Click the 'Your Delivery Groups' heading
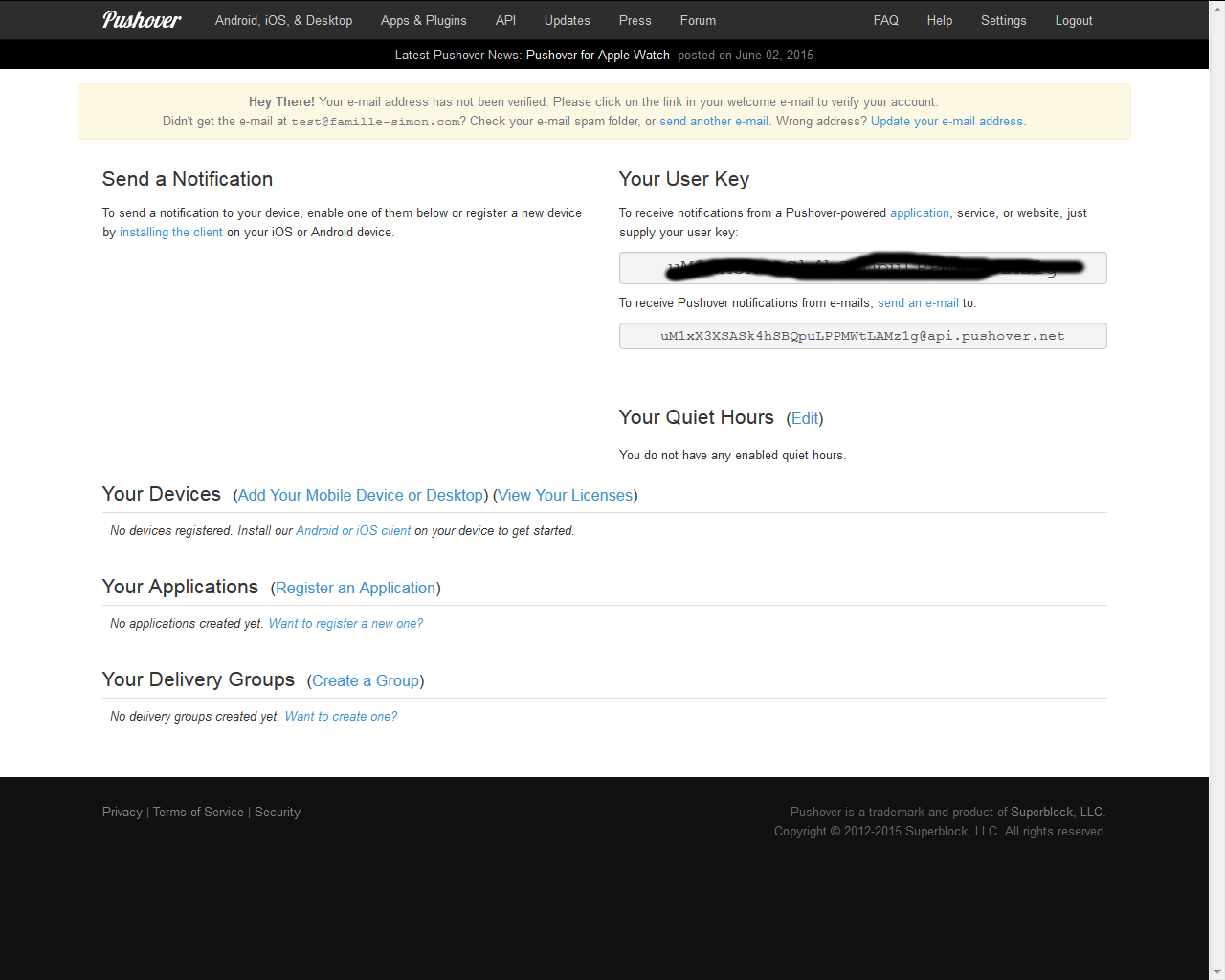1225x980 pixels. tap(198, 679)
